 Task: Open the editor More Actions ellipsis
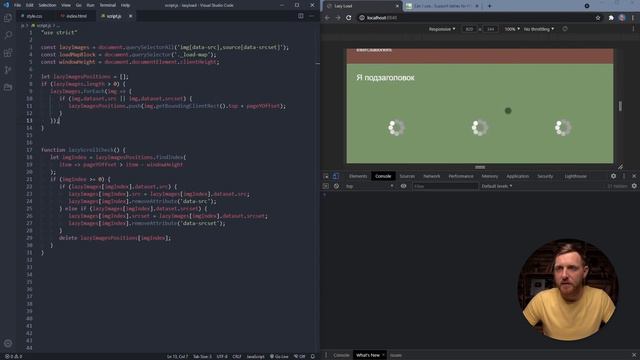[311, 16]
